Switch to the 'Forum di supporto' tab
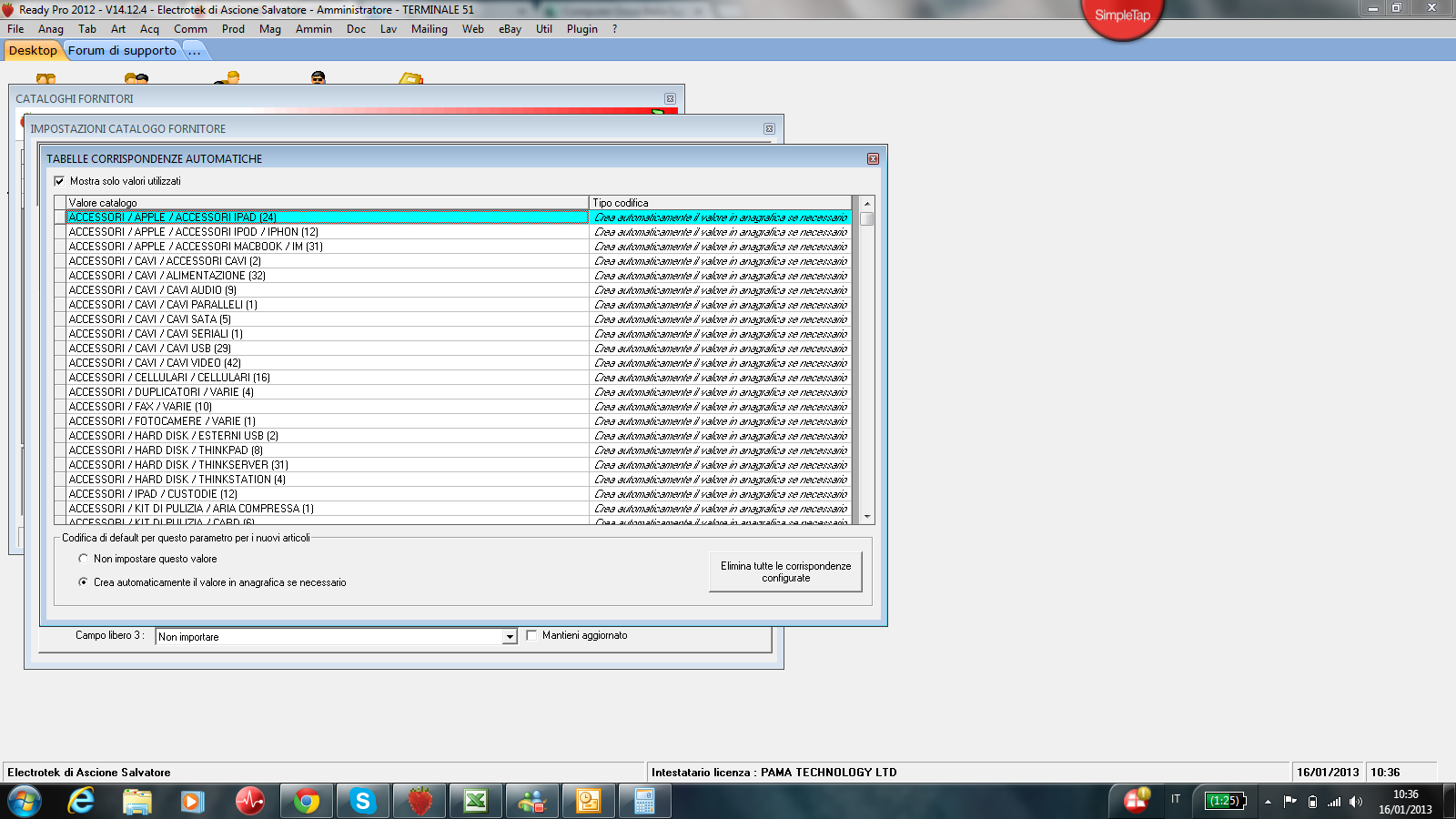The height and width of the screenshot is (819, 1456). click(122, 51)
